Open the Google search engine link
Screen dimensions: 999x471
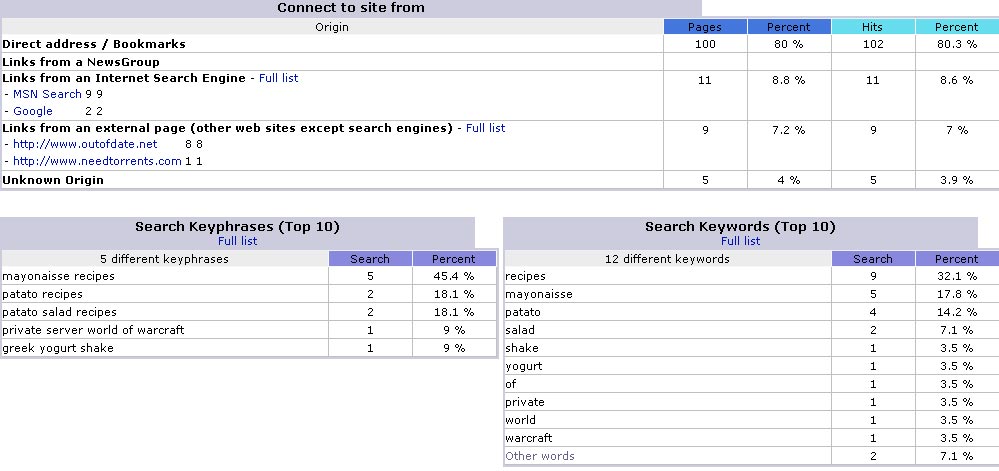click(32, 111)
